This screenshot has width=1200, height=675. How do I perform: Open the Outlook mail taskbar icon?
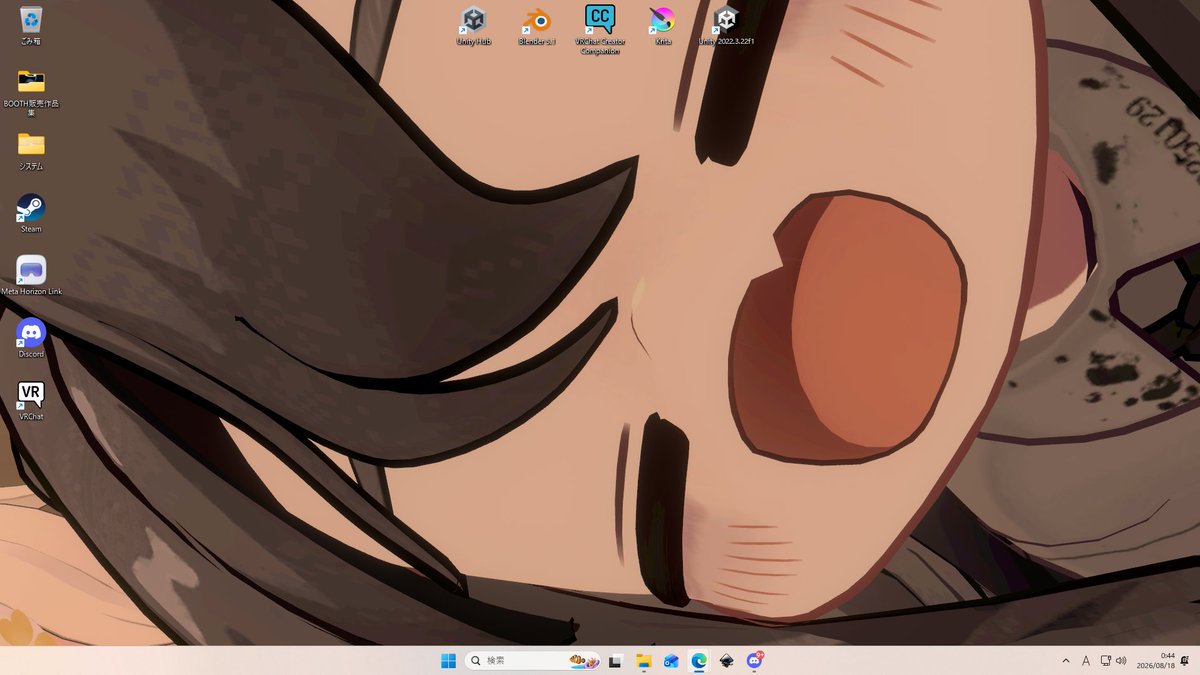click(x=672, y=661)
